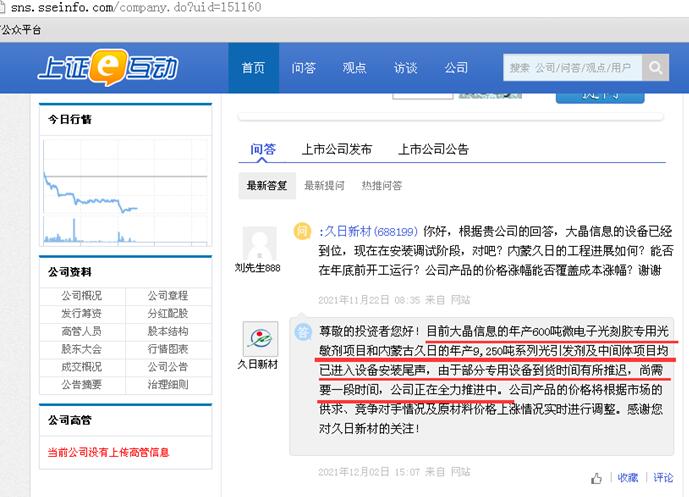This screenshot has height=497, width=689.
Task: Click the 刘先生888 username
Action: pyautogui.click(x=258, y=268)
